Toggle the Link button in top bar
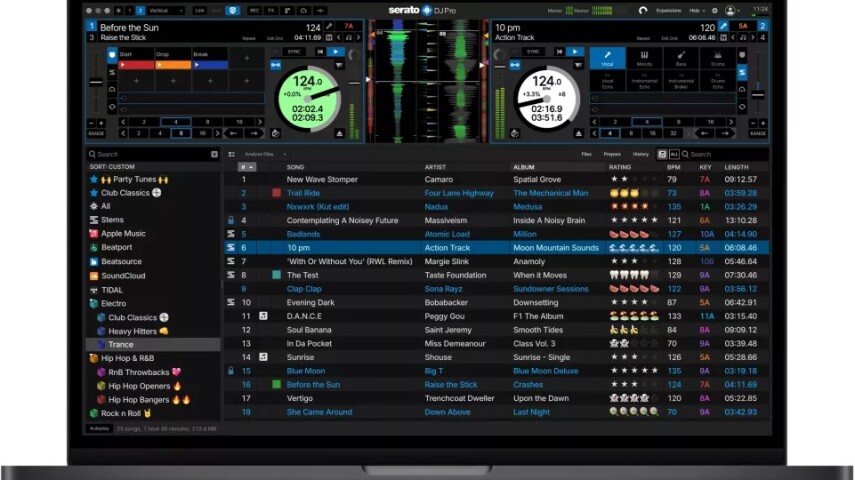 [200, 10]
